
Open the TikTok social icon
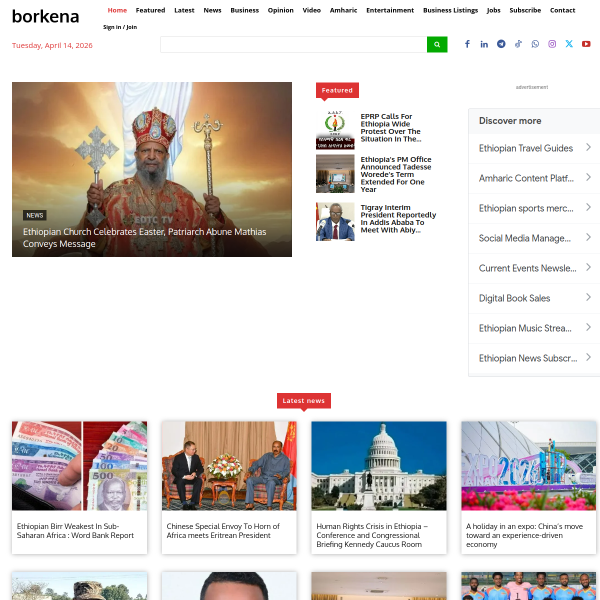518,44
